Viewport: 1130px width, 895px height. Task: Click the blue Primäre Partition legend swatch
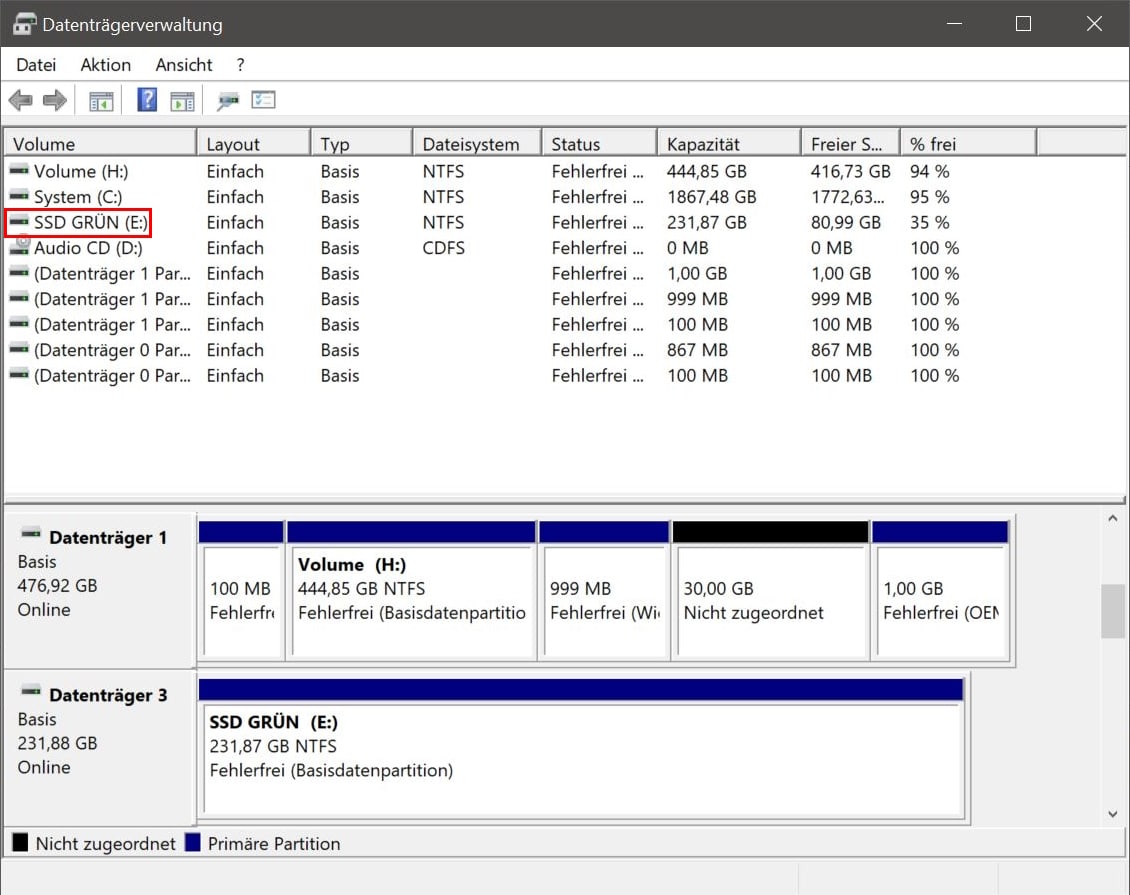tap(192, 842)
